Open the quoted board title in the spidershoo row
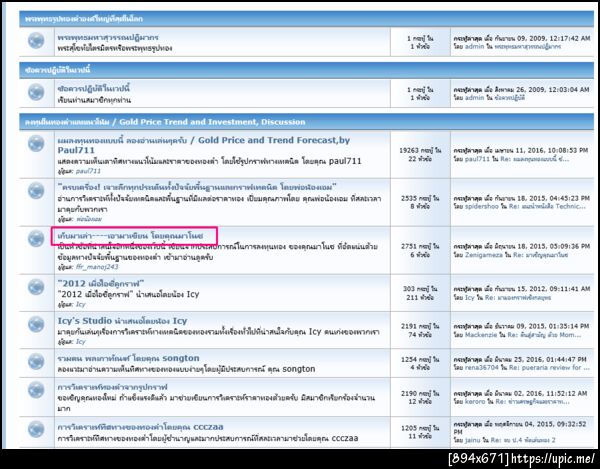The height and width of the screenshot is (469, 600). [197, 187]
